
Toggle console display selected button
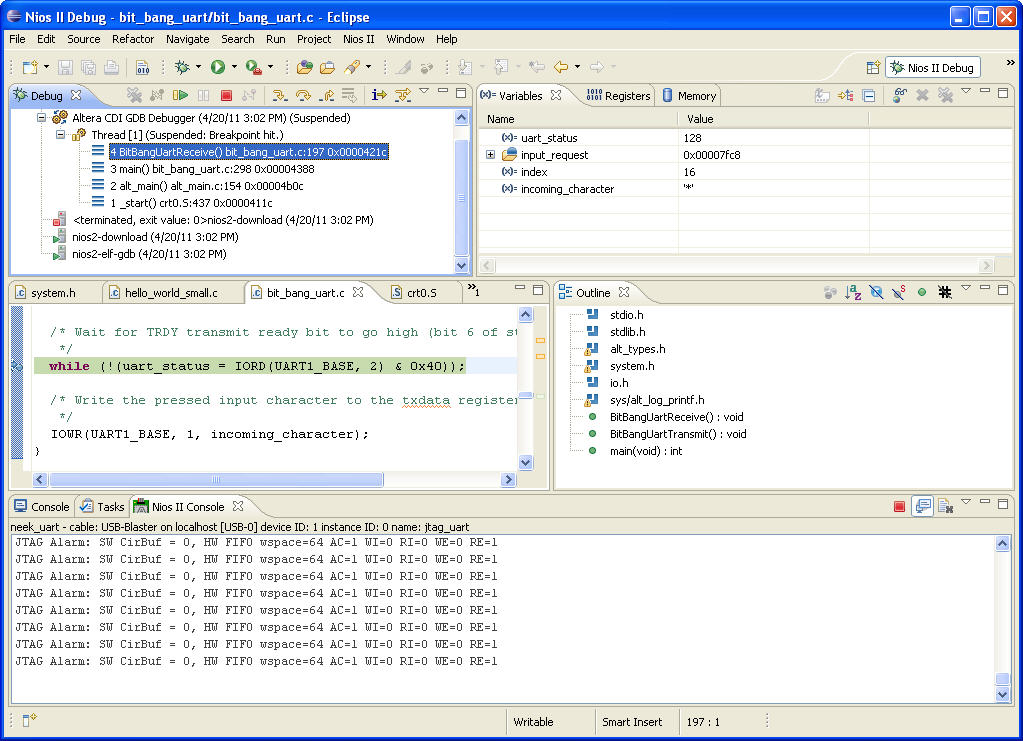[x=923, y=507]
